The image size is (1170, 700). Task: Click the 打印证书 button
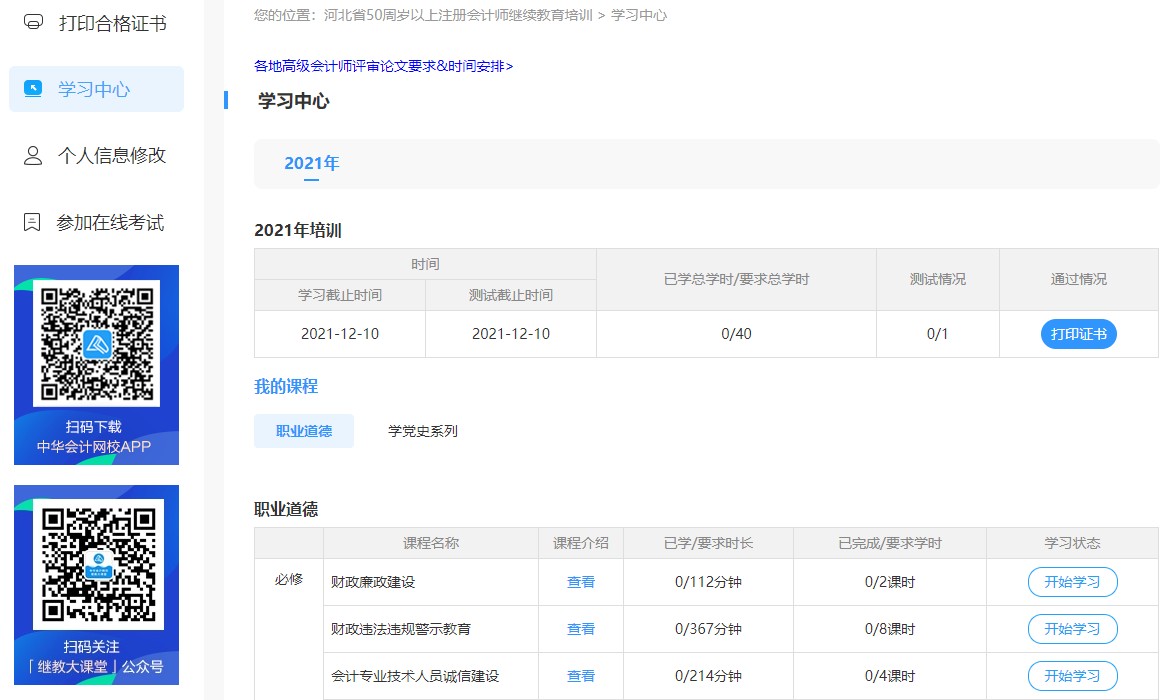pos(1077,334)
